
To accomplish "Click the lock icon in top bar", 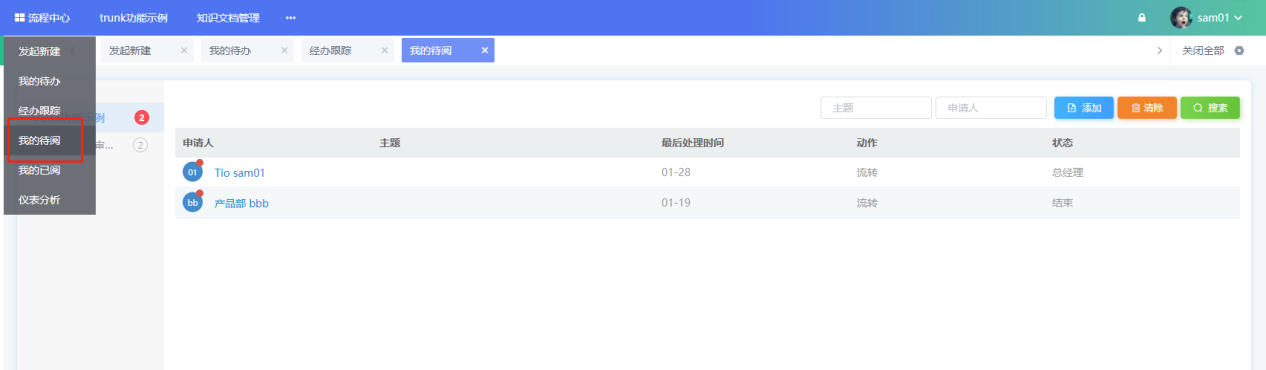I will (1142, 18).
